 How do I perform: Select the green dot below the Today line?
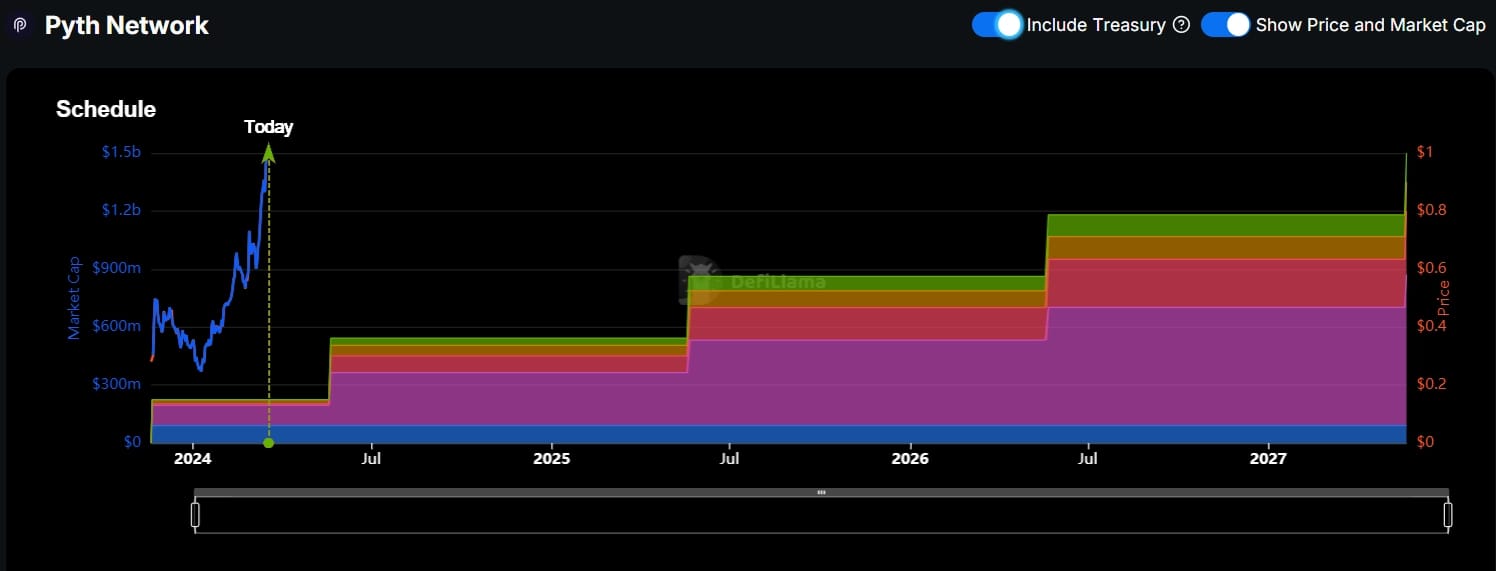click(268, 442)
